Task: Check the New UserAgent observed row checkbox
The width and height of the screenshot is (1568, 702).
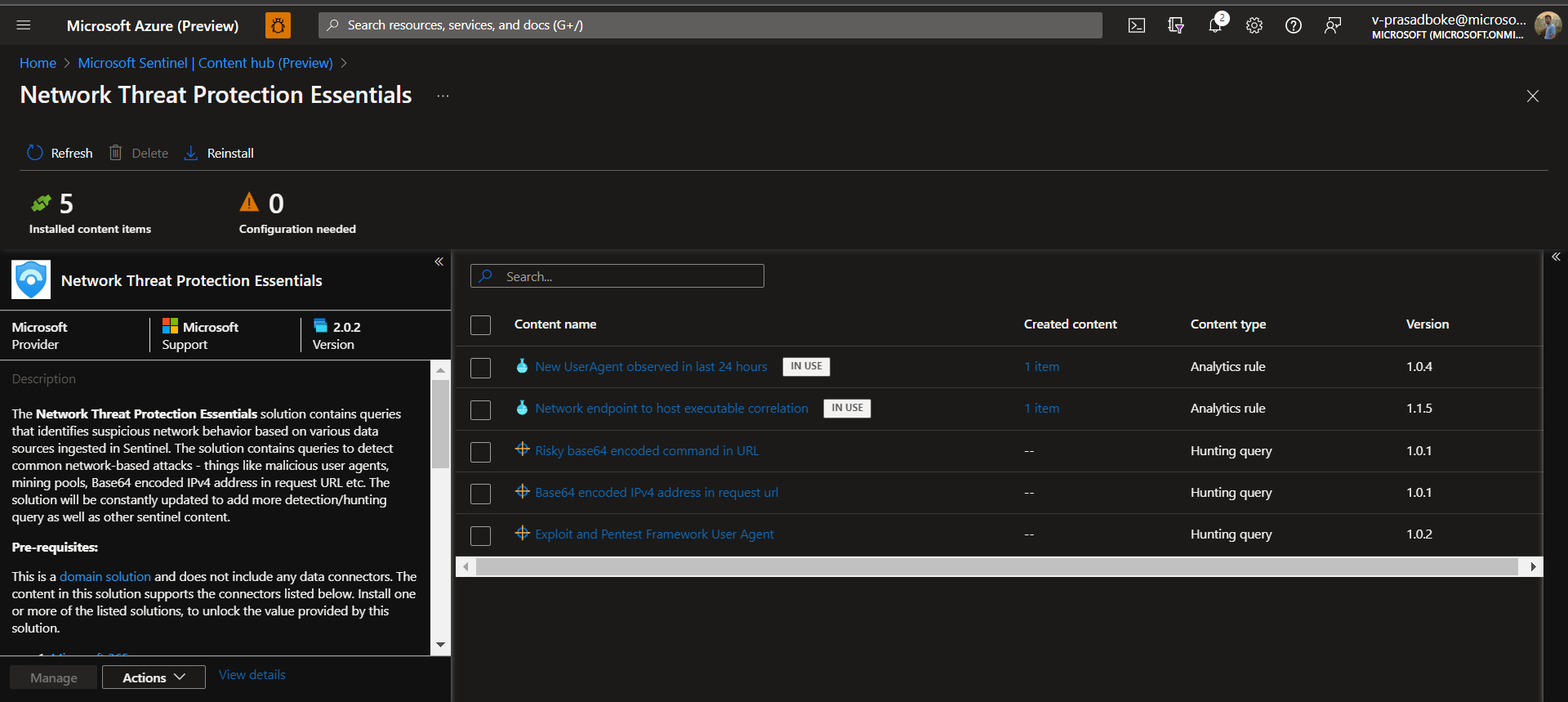Action: [481, 368]
